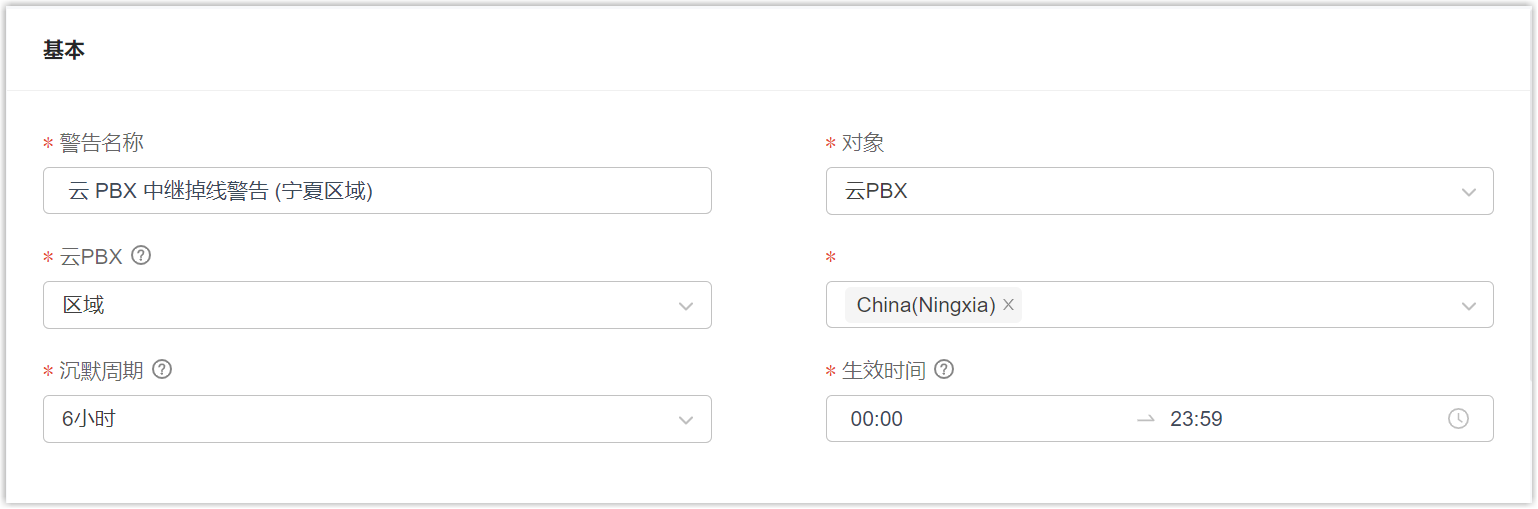This screenshot has width=1538, height=509.
Task: Click the China(Ningxia) tag text
Action: pyautogui.click(x=925, y=305)
